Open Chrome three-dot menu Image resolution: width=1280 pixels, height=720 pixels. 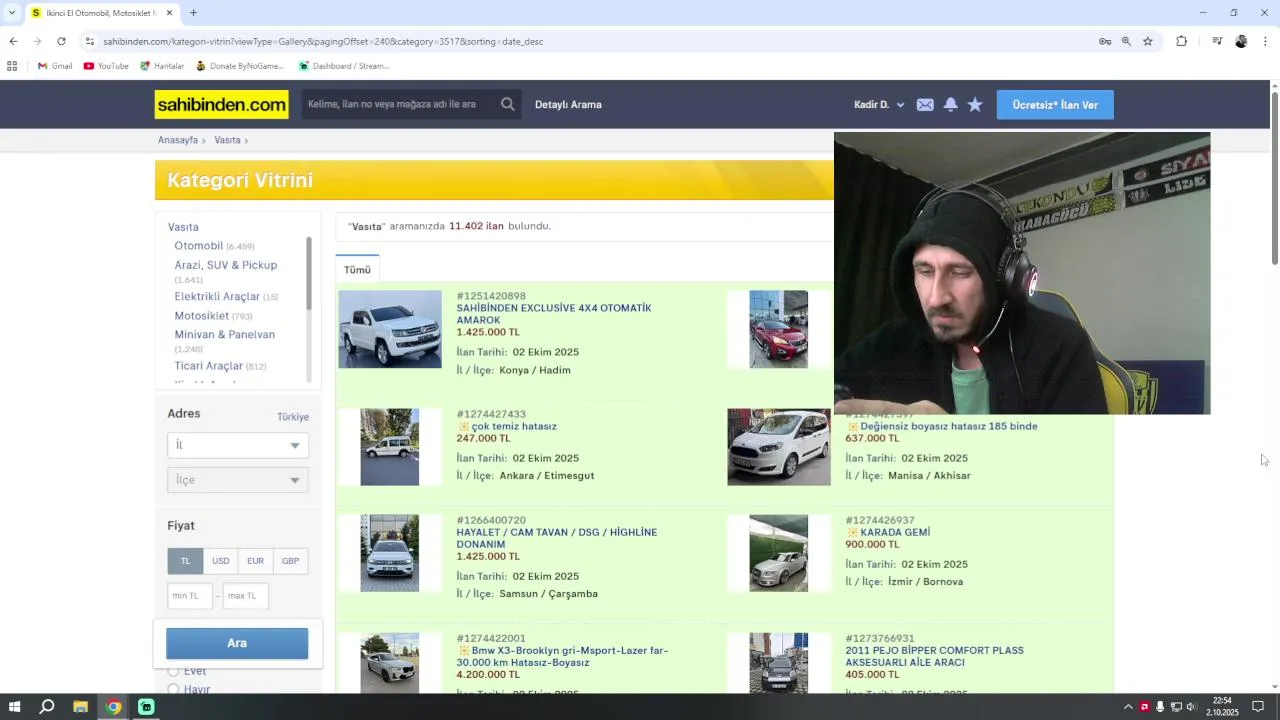(x=1265, y=41)
